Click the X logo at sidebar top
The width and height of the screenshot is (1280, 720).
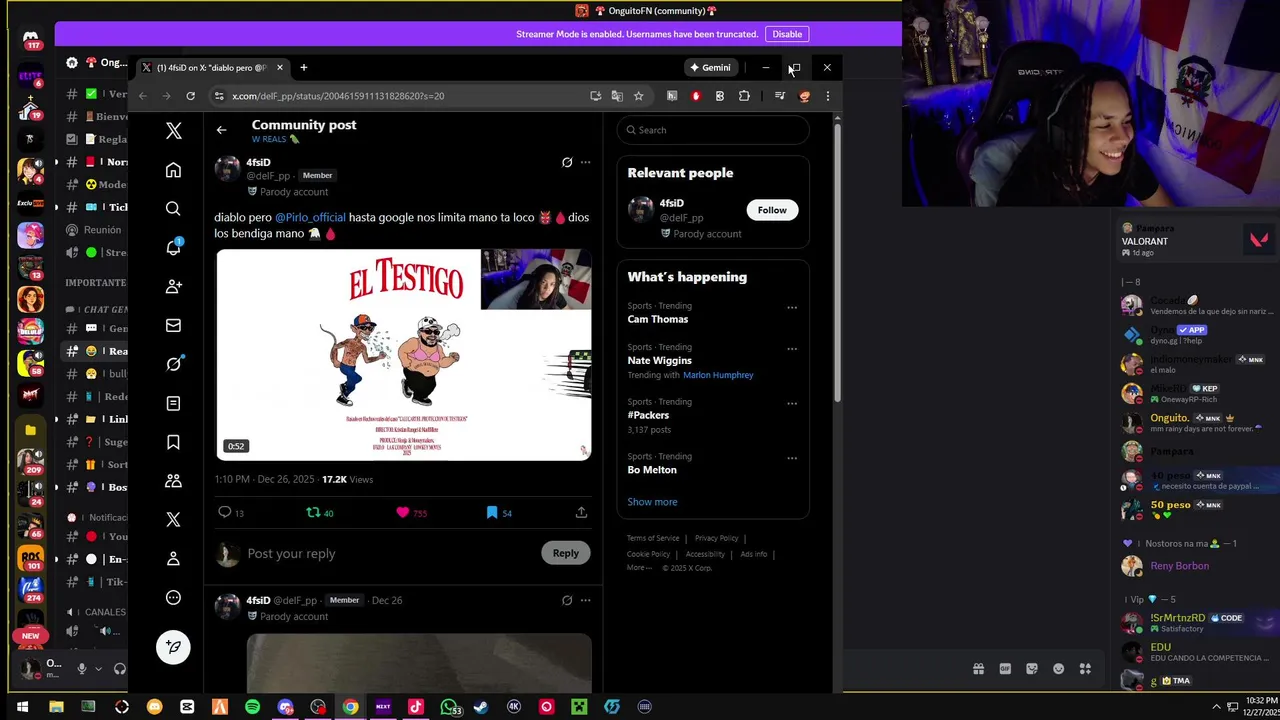tap(173, 131)
